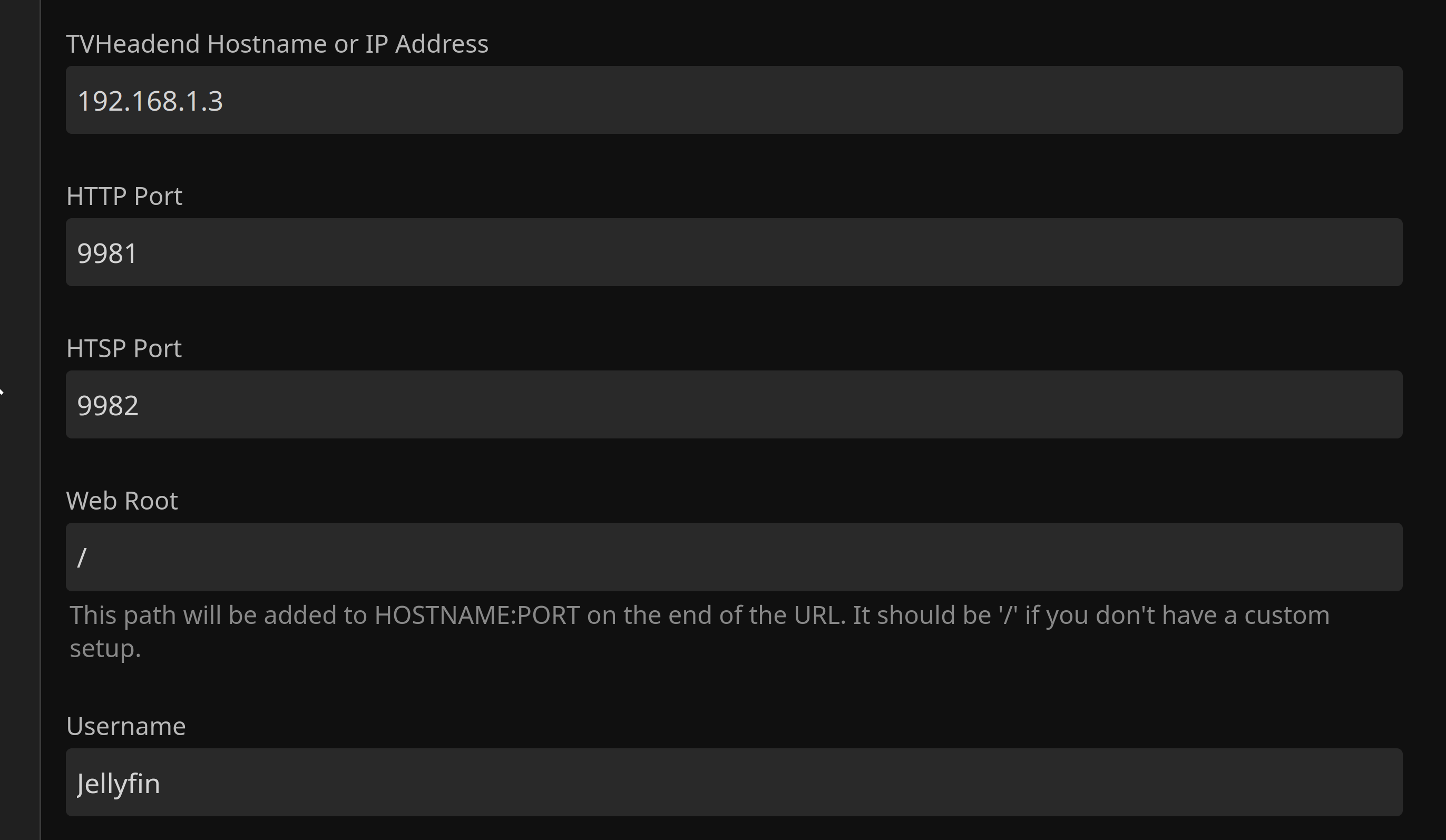Click into the HTSP Port input field
The width and height of the screenshot is (1446, 840).
(734, 405)
